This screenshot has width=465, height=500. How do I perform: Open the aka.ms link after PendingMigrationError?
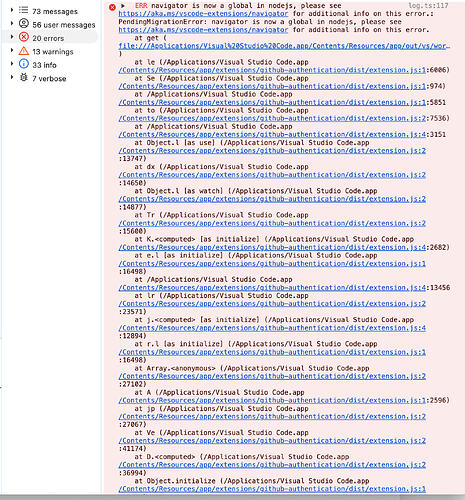click(203, 30)
